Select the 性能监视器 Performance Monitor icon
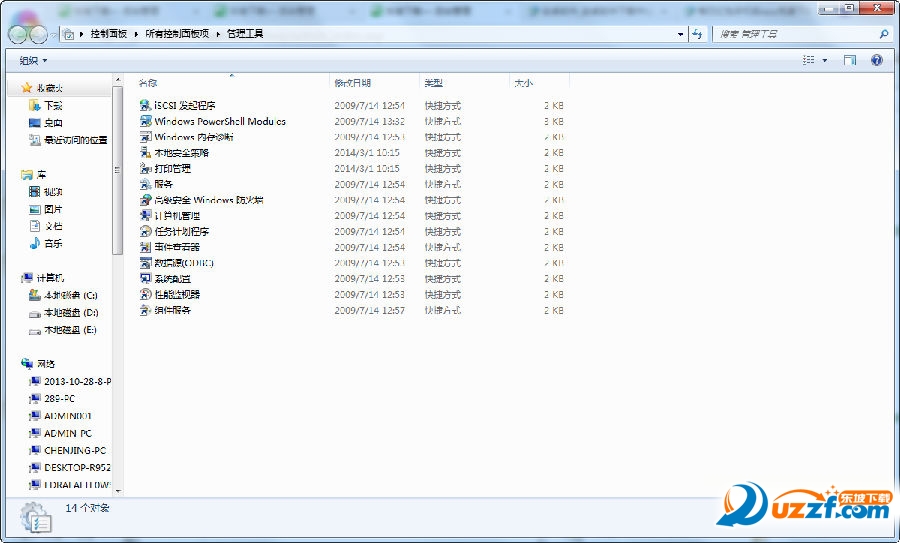Image resolution: width=900 pixels, height=543 pixels. point(145,295)
